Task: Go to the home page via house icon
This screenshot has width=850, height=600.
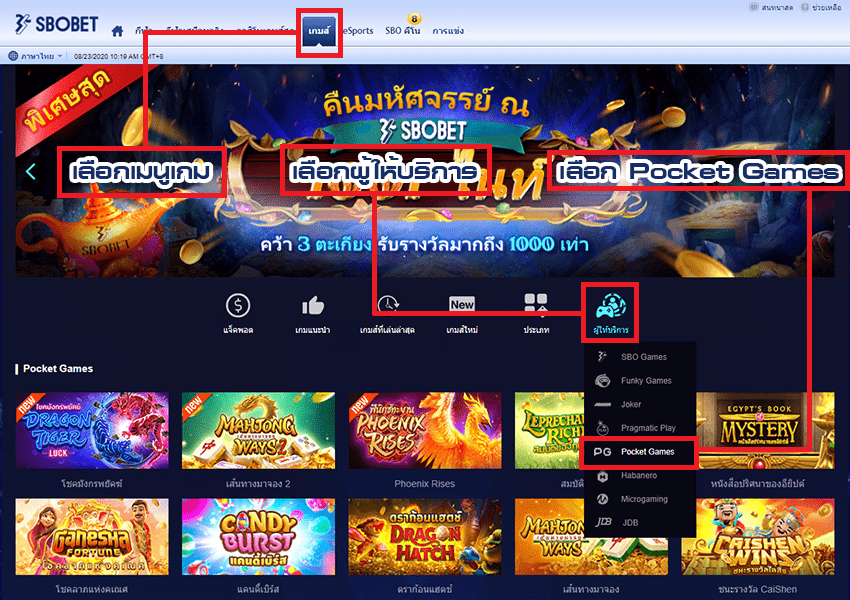Action: click(118, 31)
